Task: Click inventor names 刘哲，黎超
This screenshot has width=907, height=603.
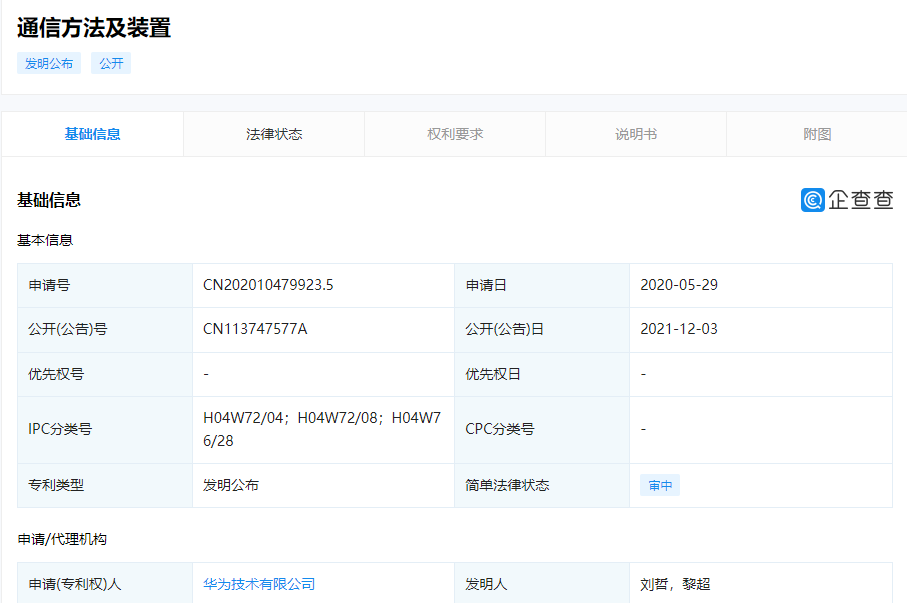Action: click(675, 584)
